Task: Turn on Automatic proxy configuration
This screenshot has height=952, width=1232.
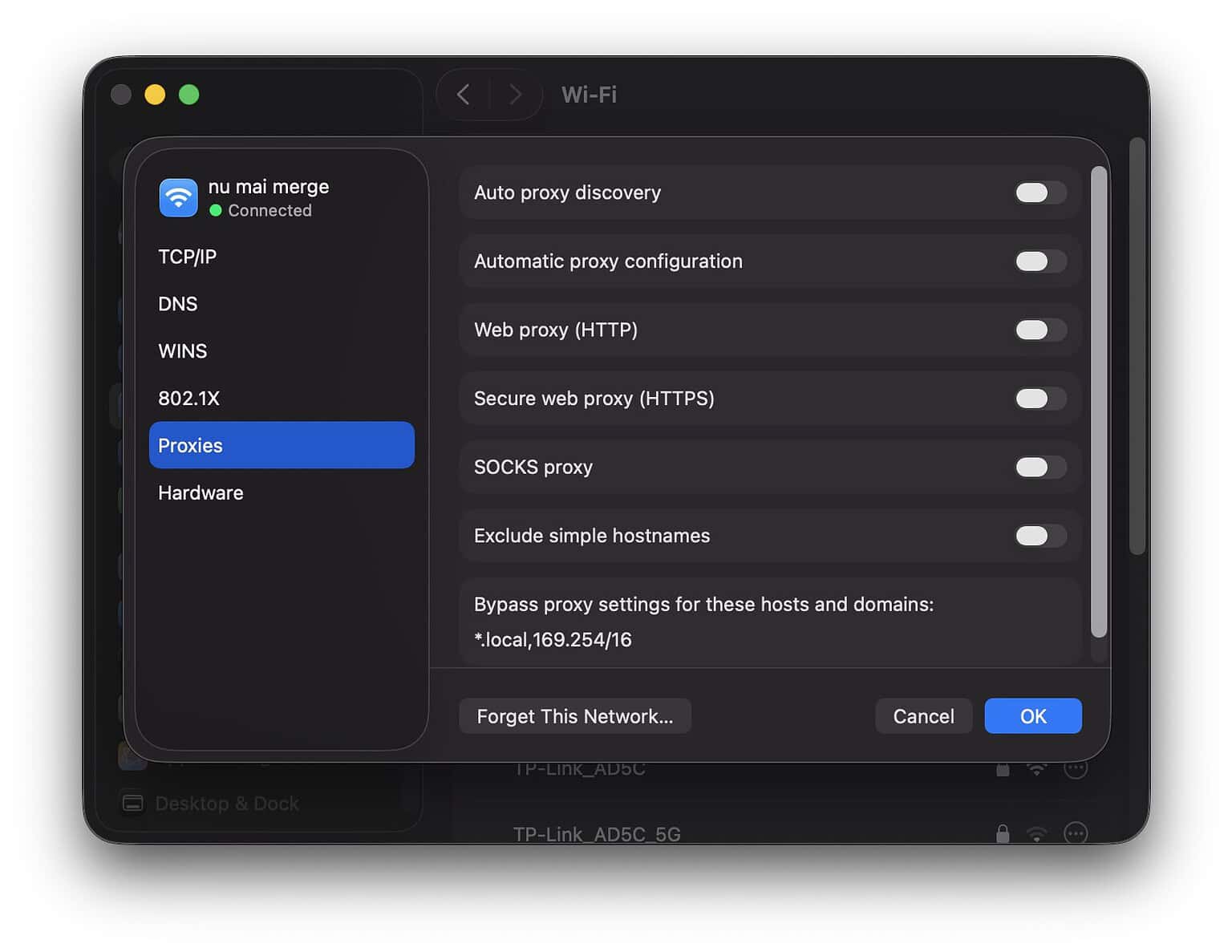Action: coord(1039,261)
